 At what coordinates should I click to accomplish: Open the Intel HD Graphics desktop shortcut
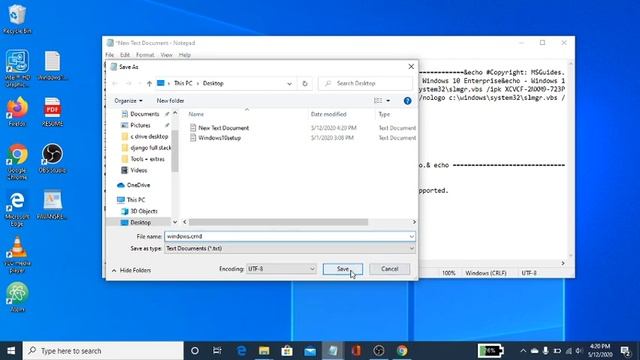(17, 68)
